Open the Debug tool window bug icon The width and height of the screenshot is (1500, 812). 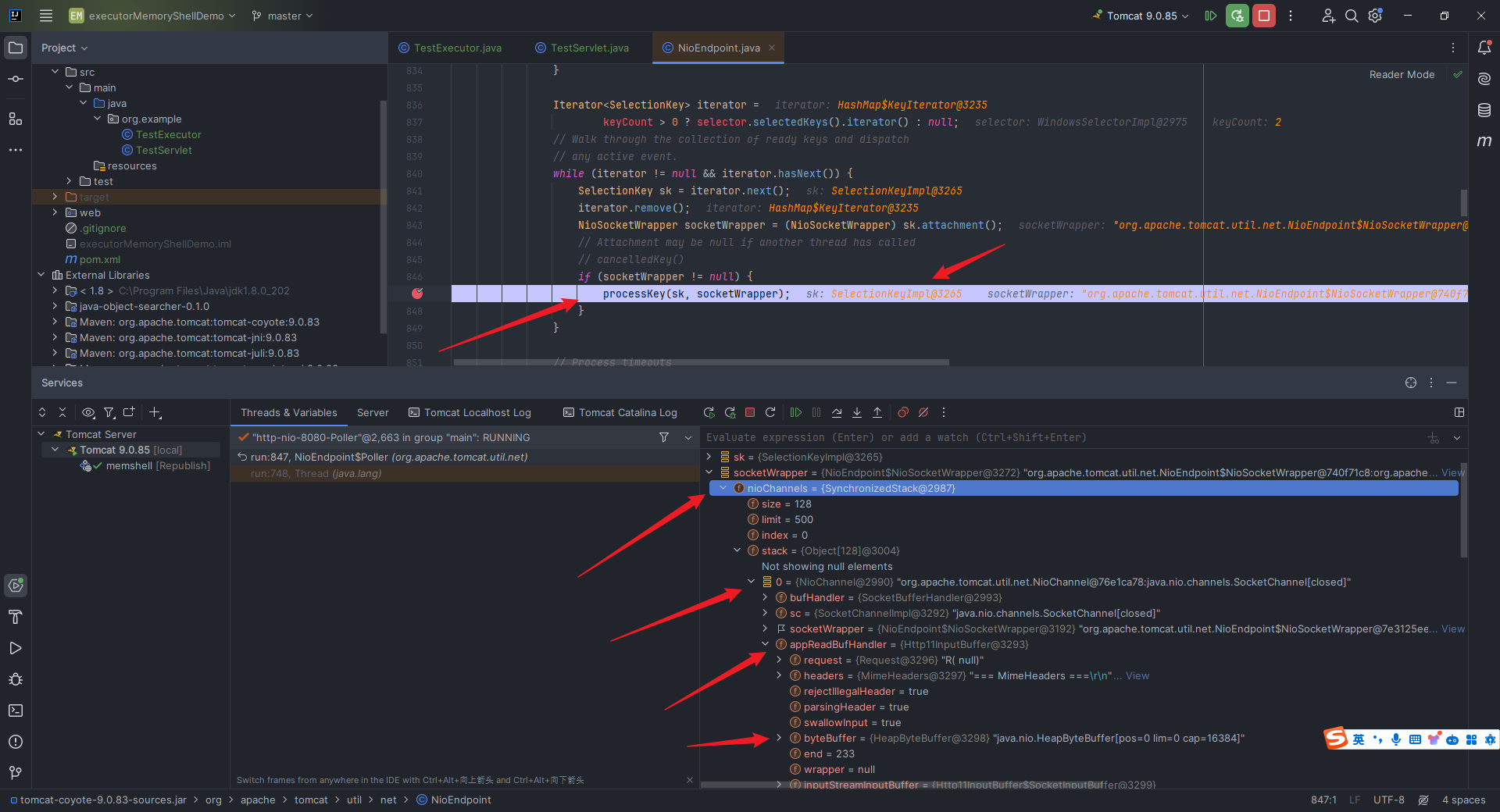[x=16, y=679]
